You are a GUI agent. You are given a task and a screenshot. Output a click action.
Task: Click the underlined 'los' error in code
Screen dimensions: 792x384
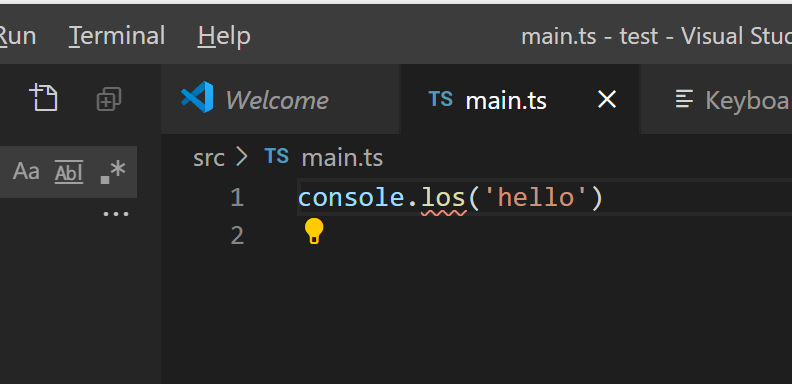(x=443, y=198)
